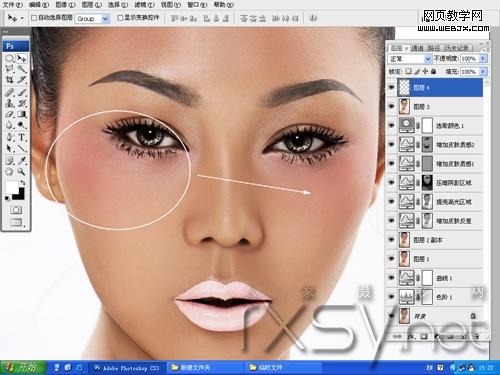Enable the auto-select layer checkbox
500x375 pixels.
tap(34, 18)
